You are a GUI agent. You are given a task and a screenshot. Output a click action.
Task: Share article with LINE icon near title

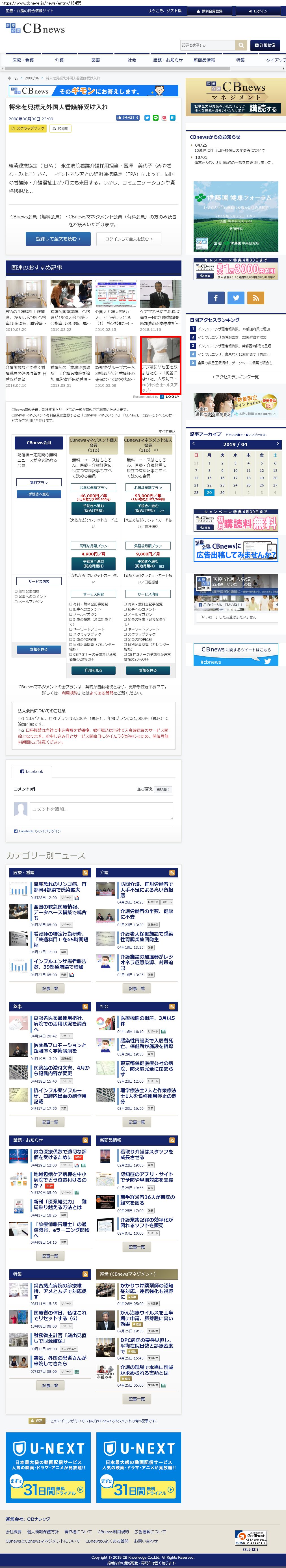(155, 118)
